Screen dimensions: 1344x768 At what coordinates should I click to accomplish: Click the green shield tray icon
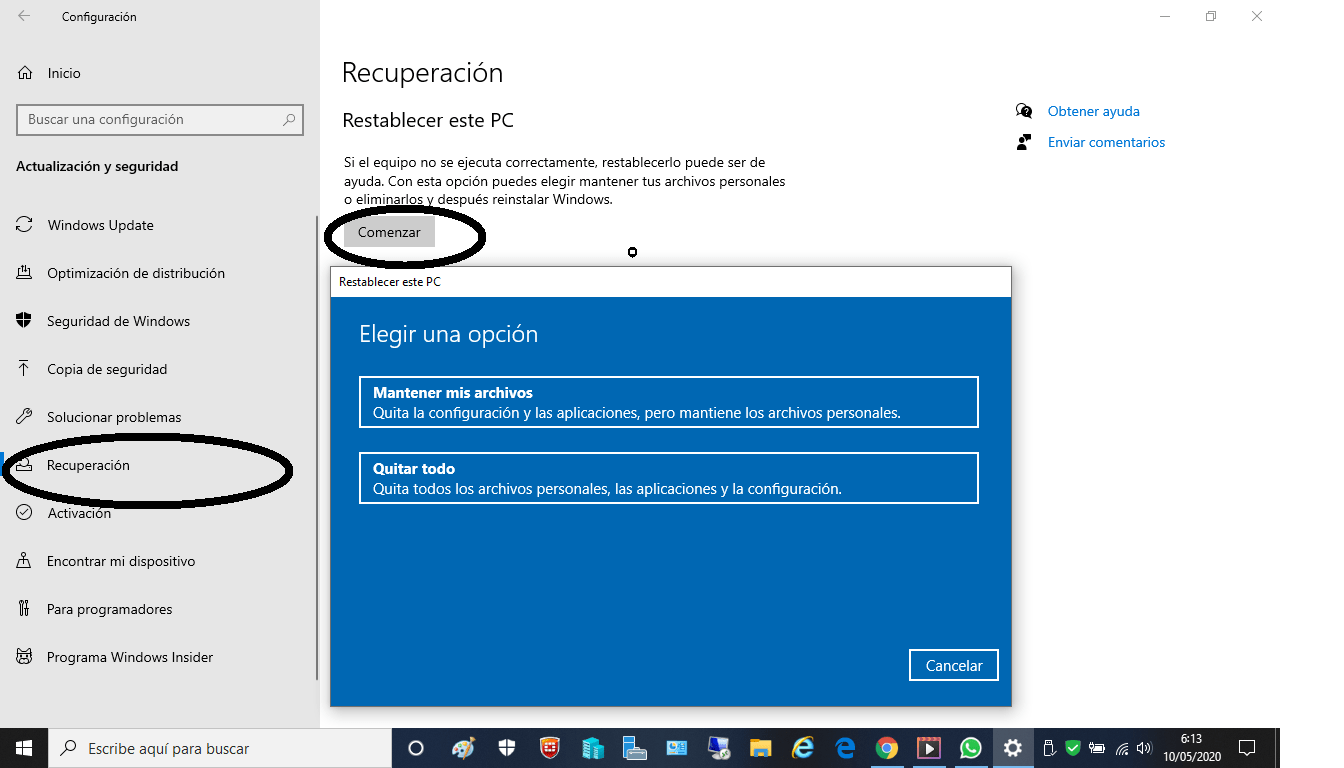tap(1073, 748)
